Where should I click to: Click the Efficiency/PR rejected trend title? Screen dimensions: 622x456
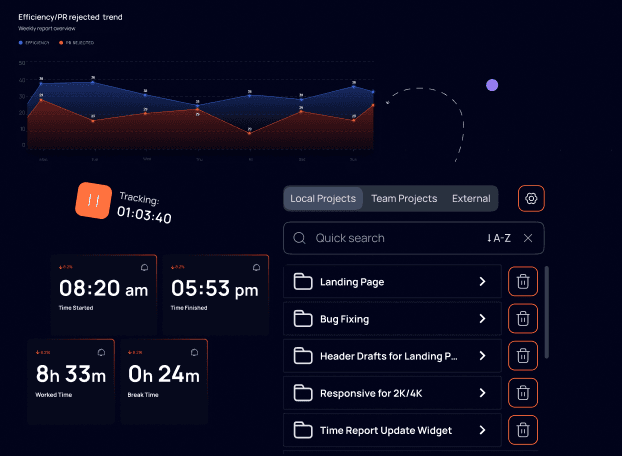point(70,17)
